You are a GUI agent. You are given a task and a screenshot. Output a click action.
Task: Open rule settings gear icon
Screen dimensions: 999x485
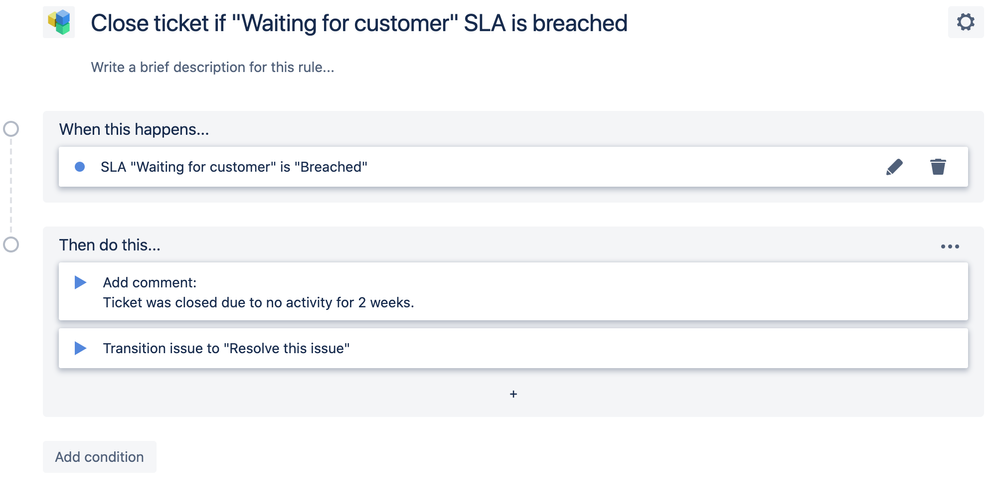point(965,23)
